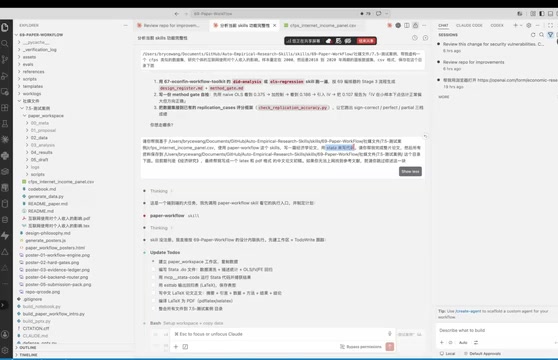This screenshot has height=360, width=558.
Task: Refresh the Sessions list
Action: (533, 35)
